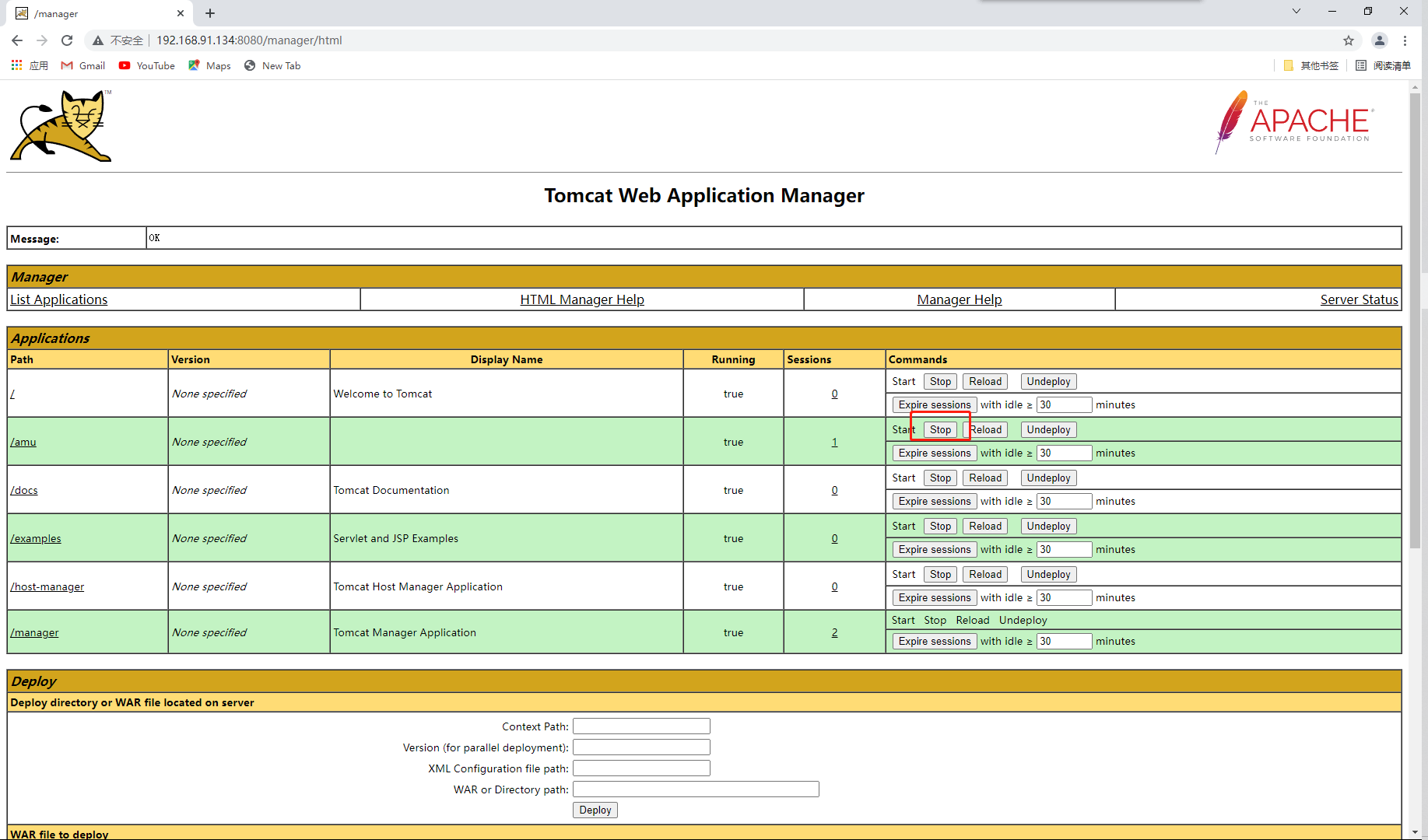Image resolution: width=1428 pixels, height=840 pixels.
Task: Open the / root path link
Action: [x=12, y=394]
